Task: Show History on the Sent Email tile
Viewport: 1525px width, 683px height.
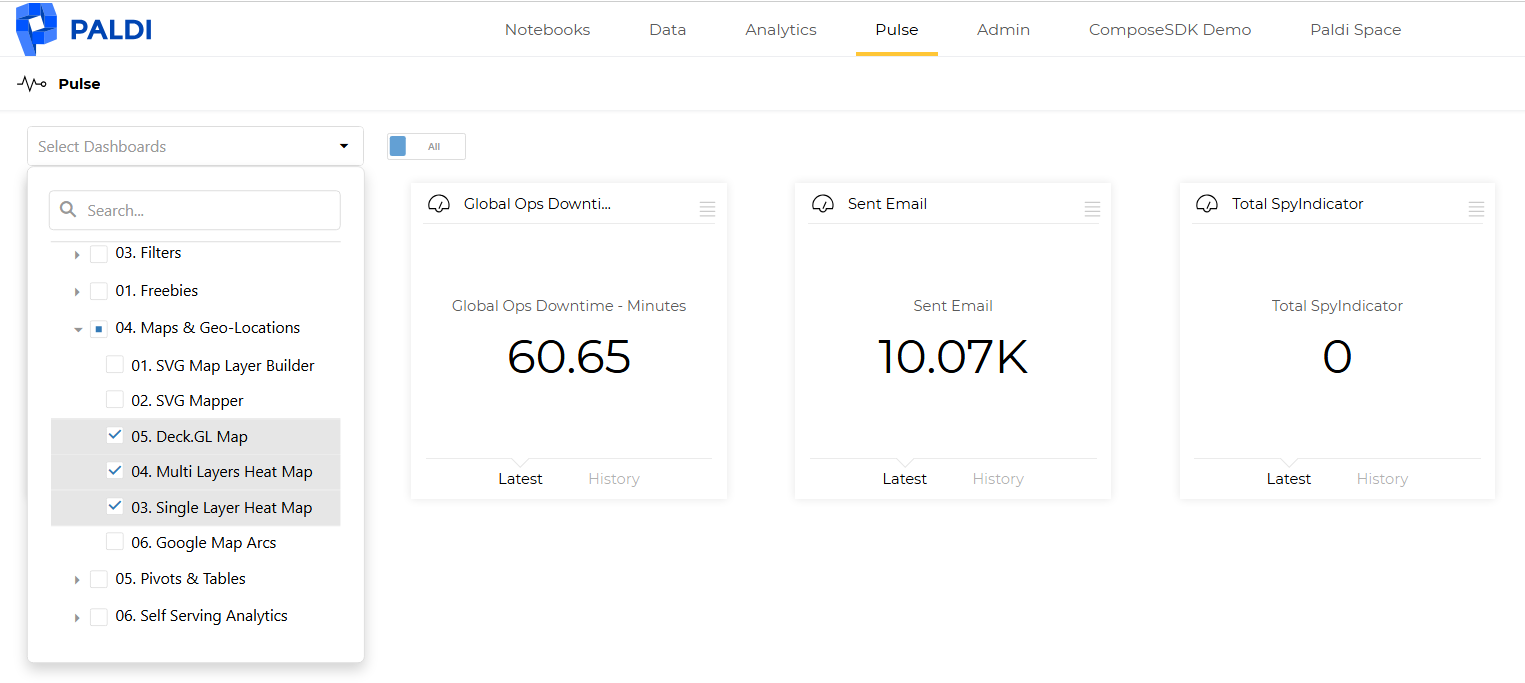Action: pos(998,479)
